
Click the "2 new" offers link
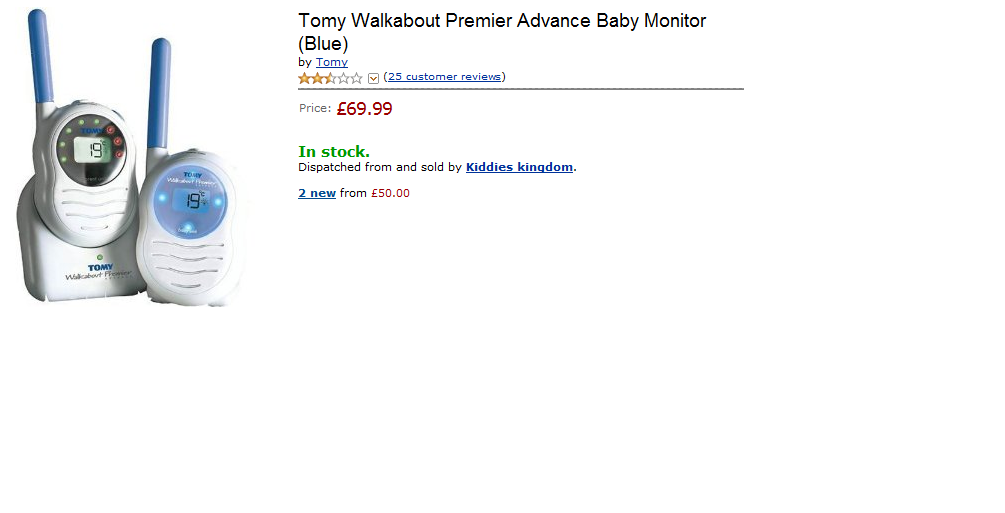[317, 193]
